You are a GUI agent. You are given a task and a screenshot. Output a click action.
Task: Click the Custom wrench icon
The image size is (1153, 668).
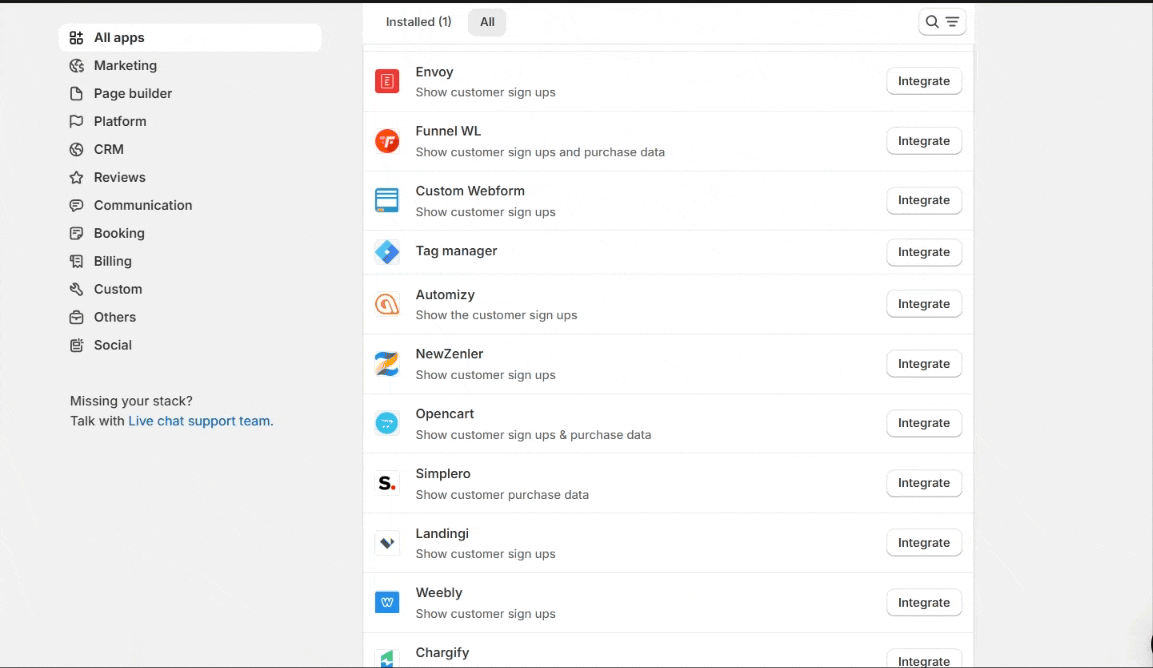76,289
